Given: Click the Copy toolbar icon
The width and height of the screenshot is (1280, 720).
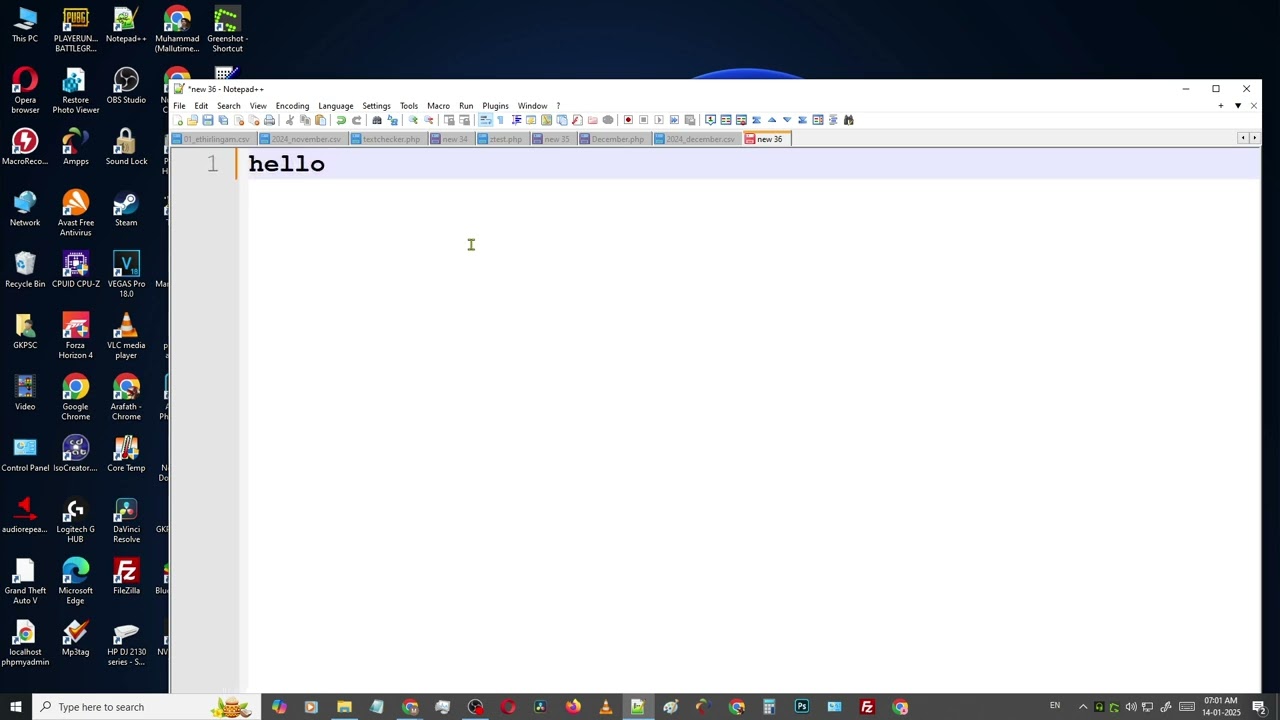Looking at the screenshot, I should point(305,120).
